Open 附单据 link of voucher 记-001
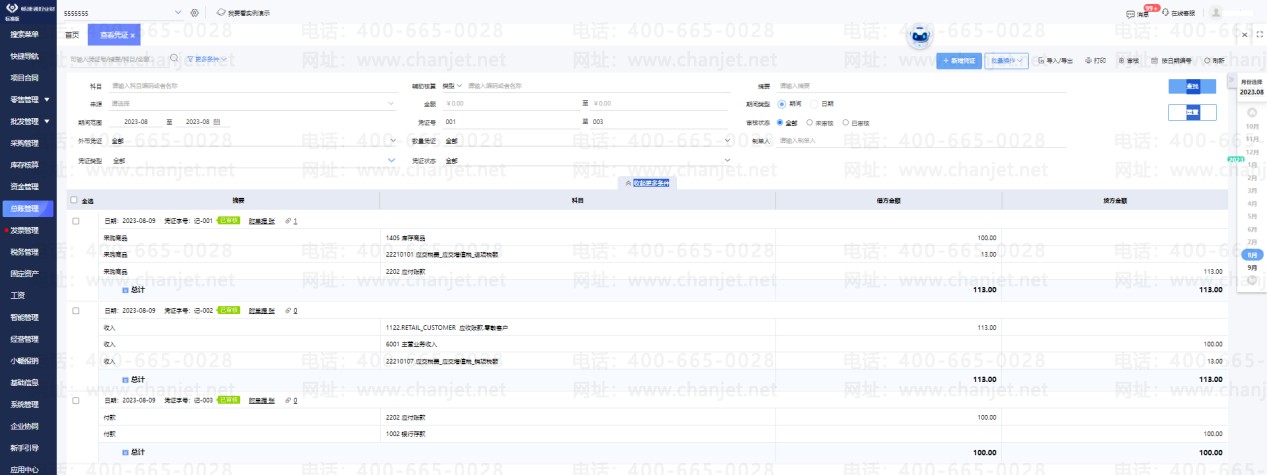The width and height of the screenshot is (1267, 475). 262,220
